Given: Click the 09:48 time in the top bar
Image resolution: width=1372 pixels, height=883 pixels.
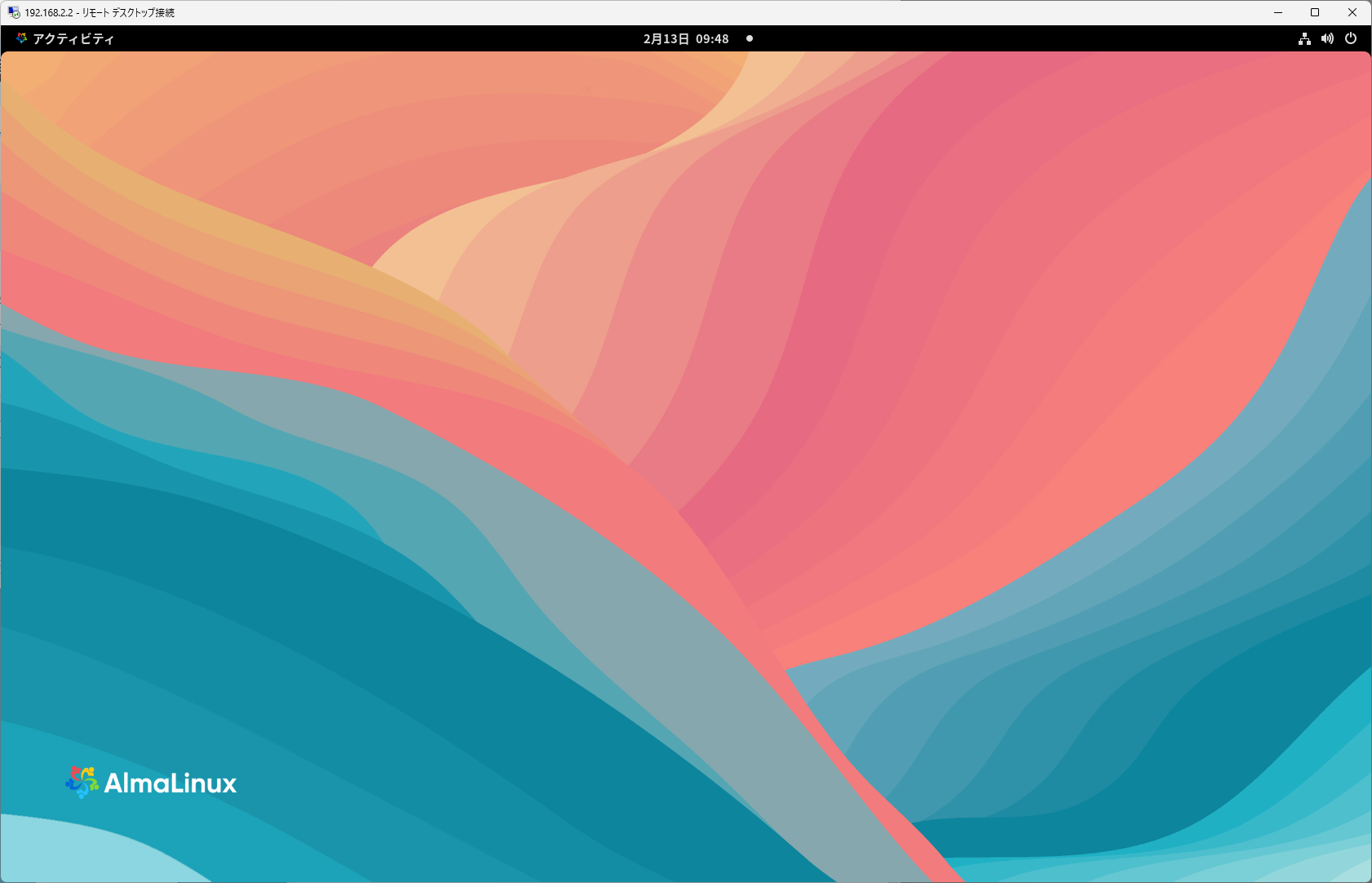Looking at the screenshot, I should coord(712,38).
